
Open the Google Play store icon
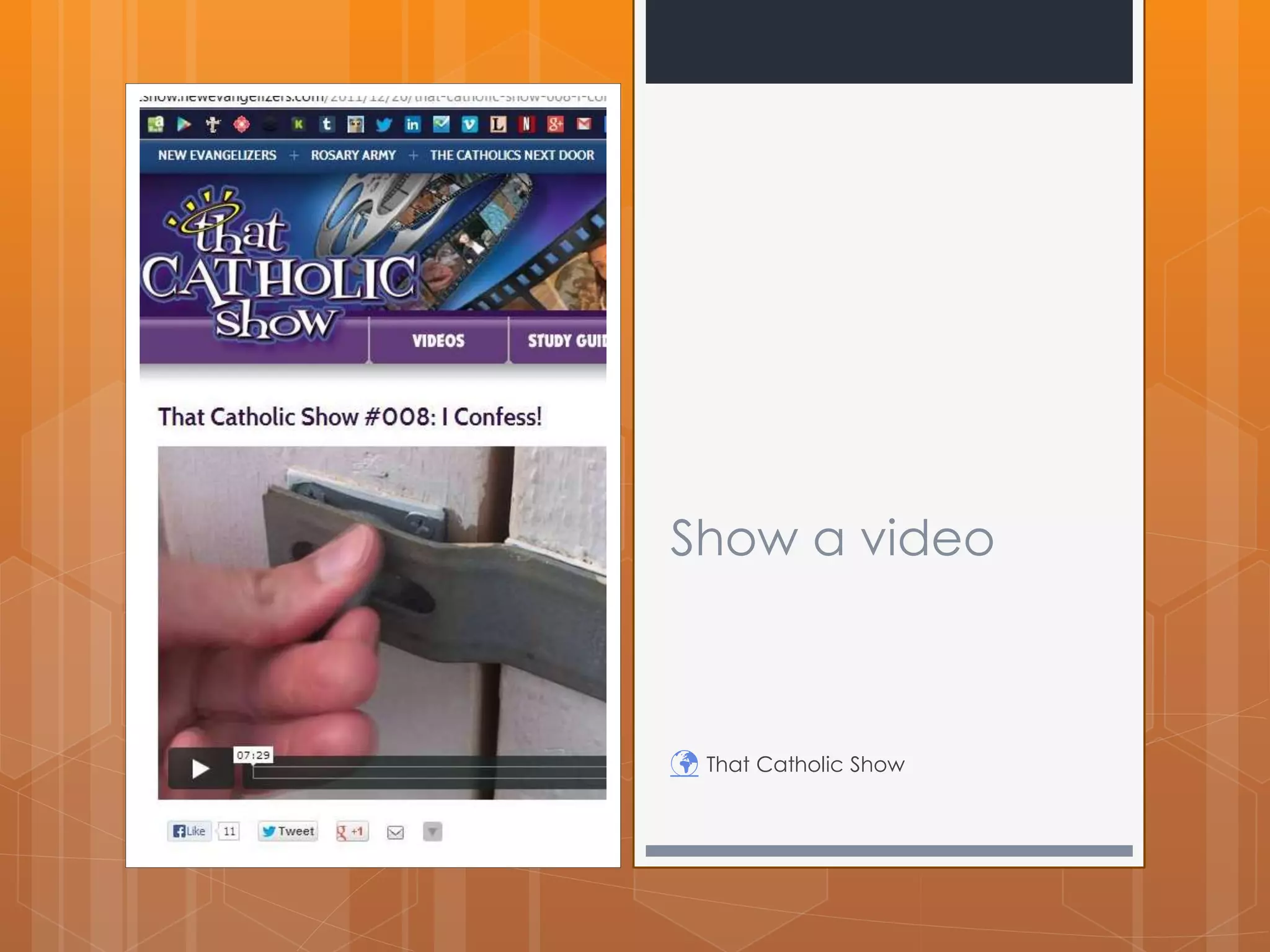[x=184, y=125]
